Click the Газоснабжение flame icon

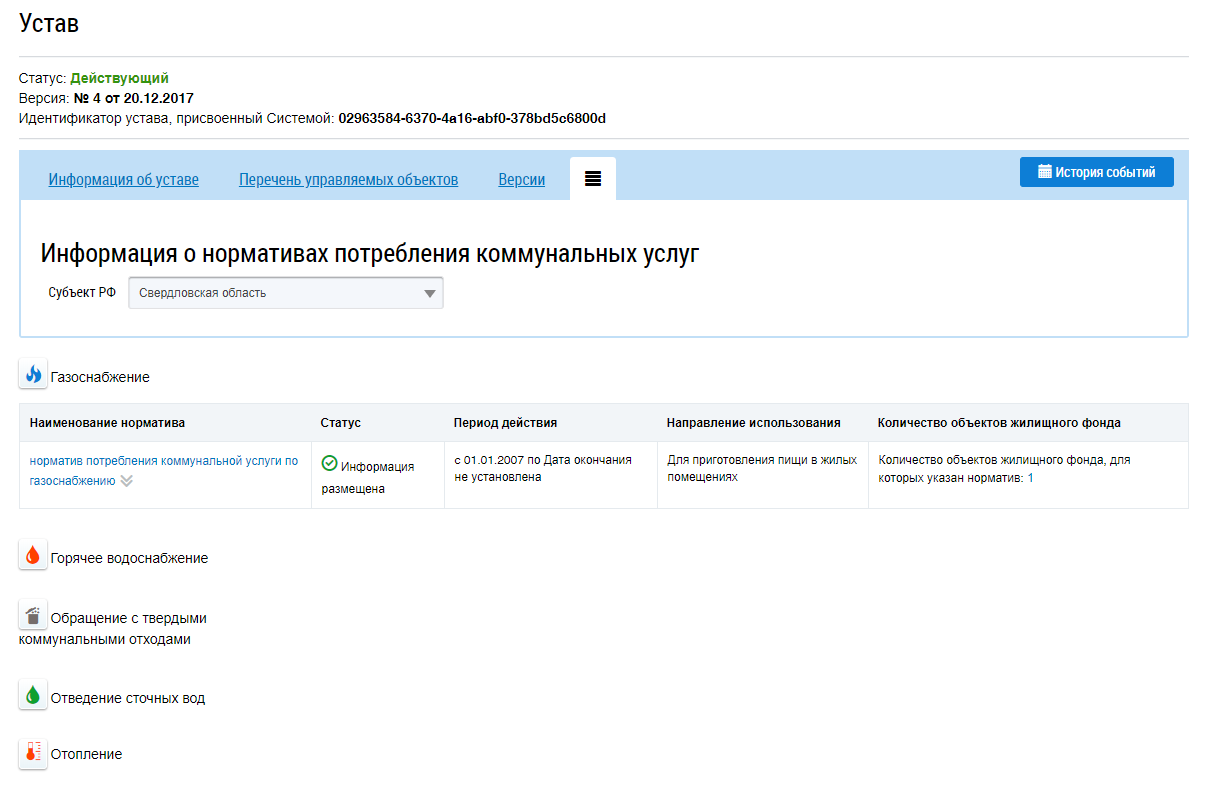pos(33,375)
